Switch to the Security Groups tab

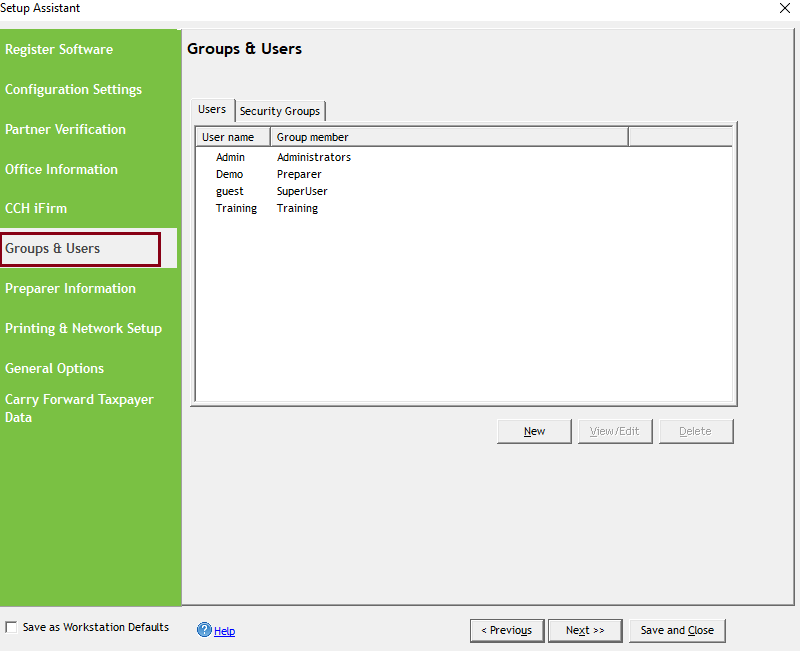(x=280, y=111)
